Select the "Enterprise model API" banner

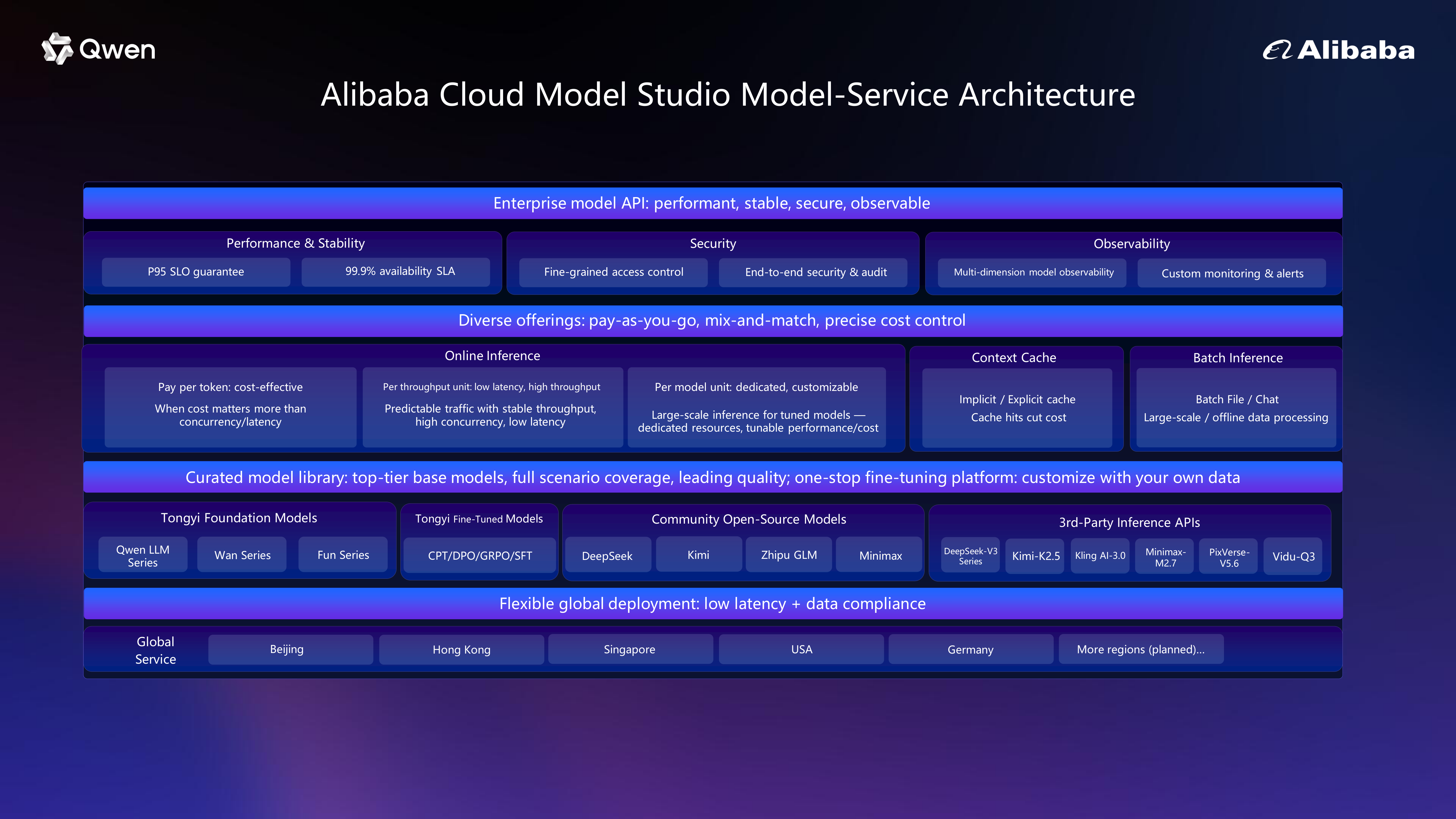pyautogui.click(x=713, y=203)
